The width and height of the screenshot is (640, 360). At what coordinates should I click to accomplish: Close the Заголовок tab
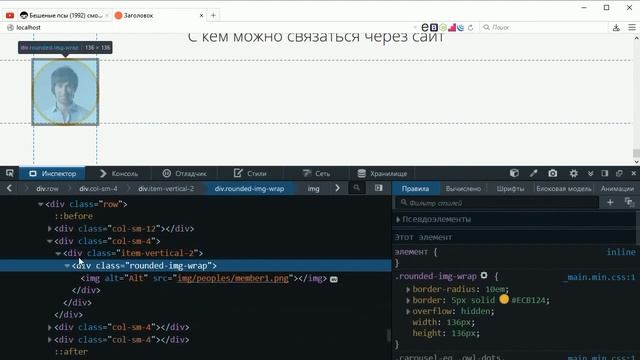(x=201, y=16)
